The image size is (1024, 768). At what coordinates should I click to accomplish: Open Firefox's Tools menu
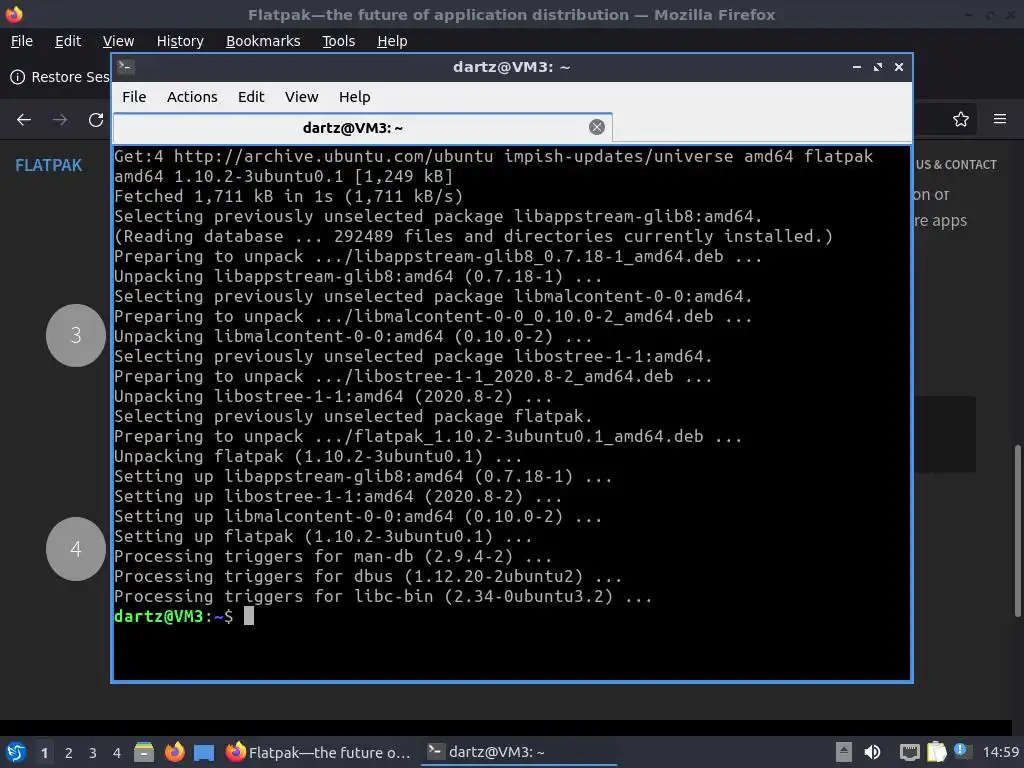coord(338,40)
